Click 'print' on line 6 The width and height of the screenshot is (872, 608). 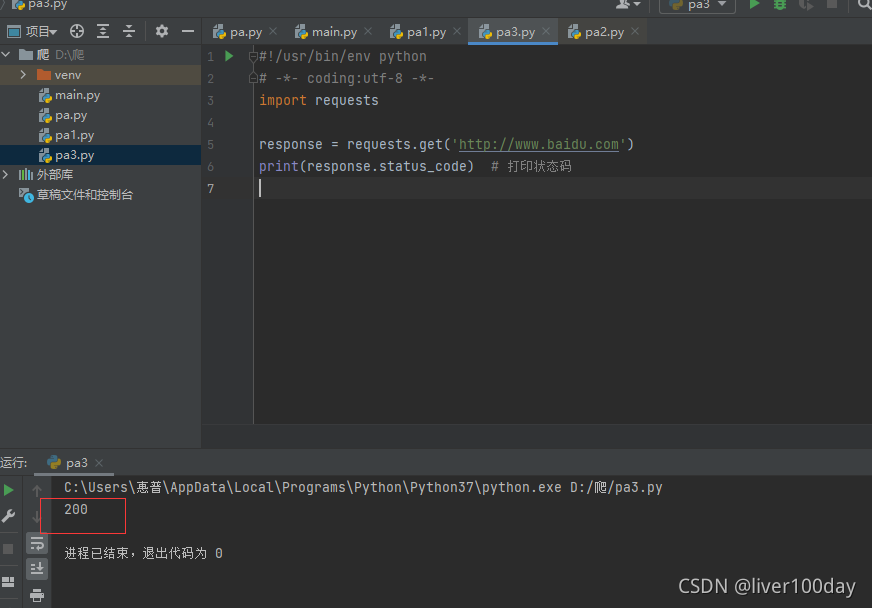[x=279, y=166]
